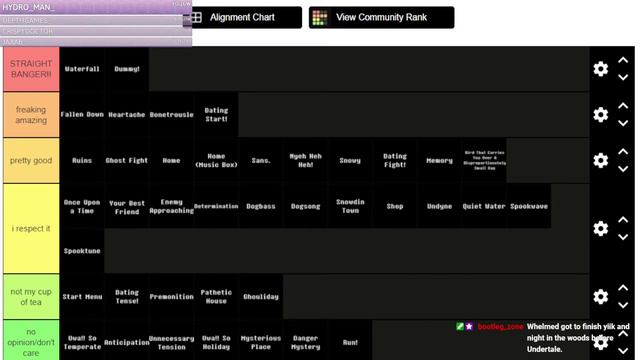Select the Nyeh Heh Heh! tile
The image size is (640, 360).
(305, 160)
